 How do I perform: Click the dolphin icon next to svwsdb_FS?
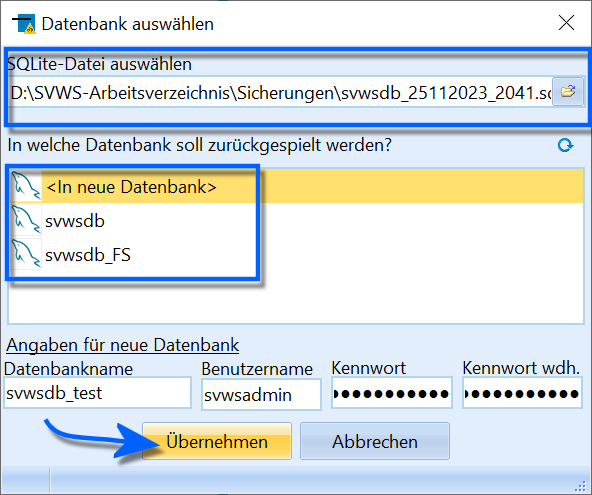click(25, 254)
